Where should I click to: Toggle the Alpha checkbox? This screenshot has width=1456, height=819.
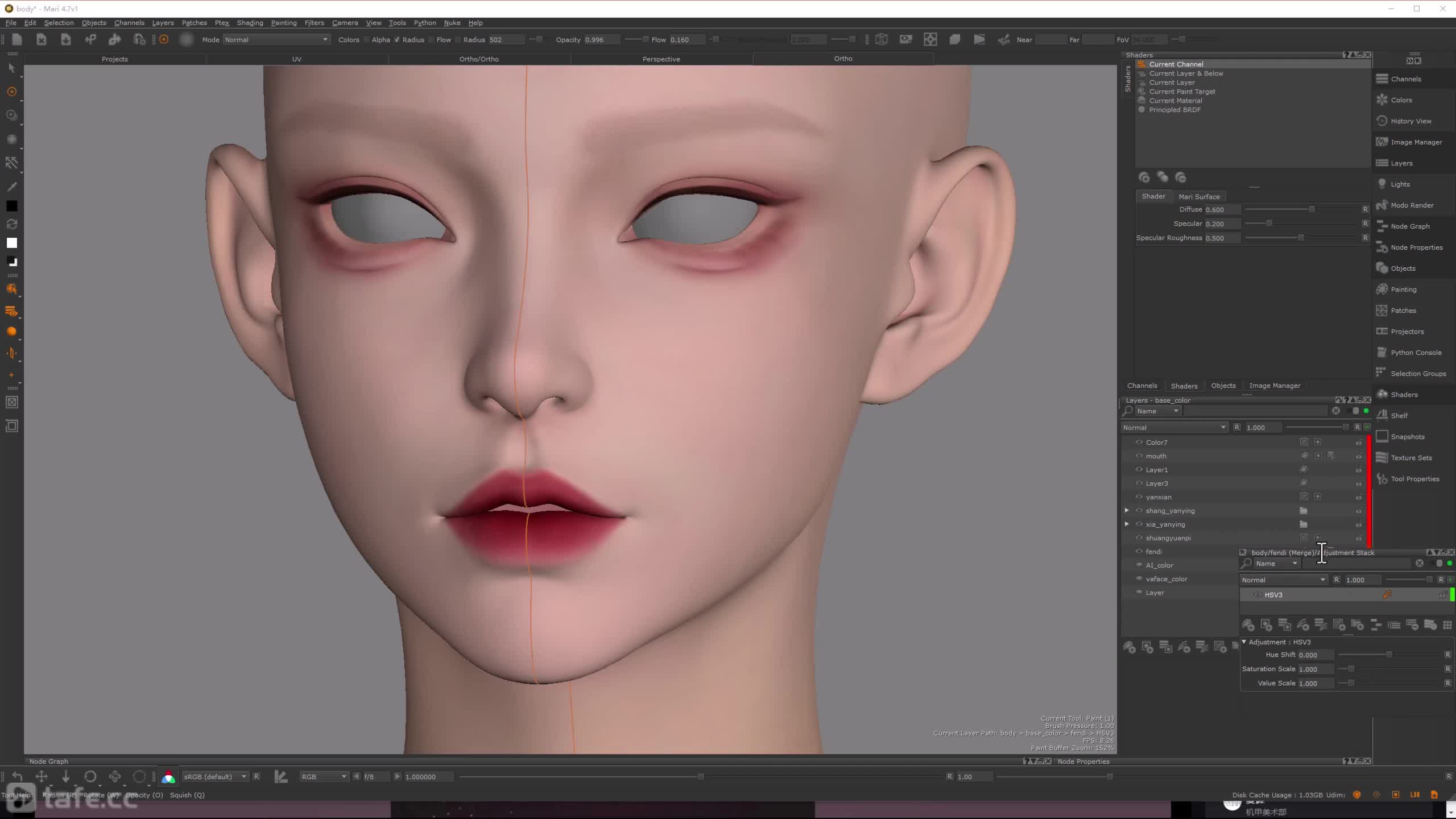(367, 40)
